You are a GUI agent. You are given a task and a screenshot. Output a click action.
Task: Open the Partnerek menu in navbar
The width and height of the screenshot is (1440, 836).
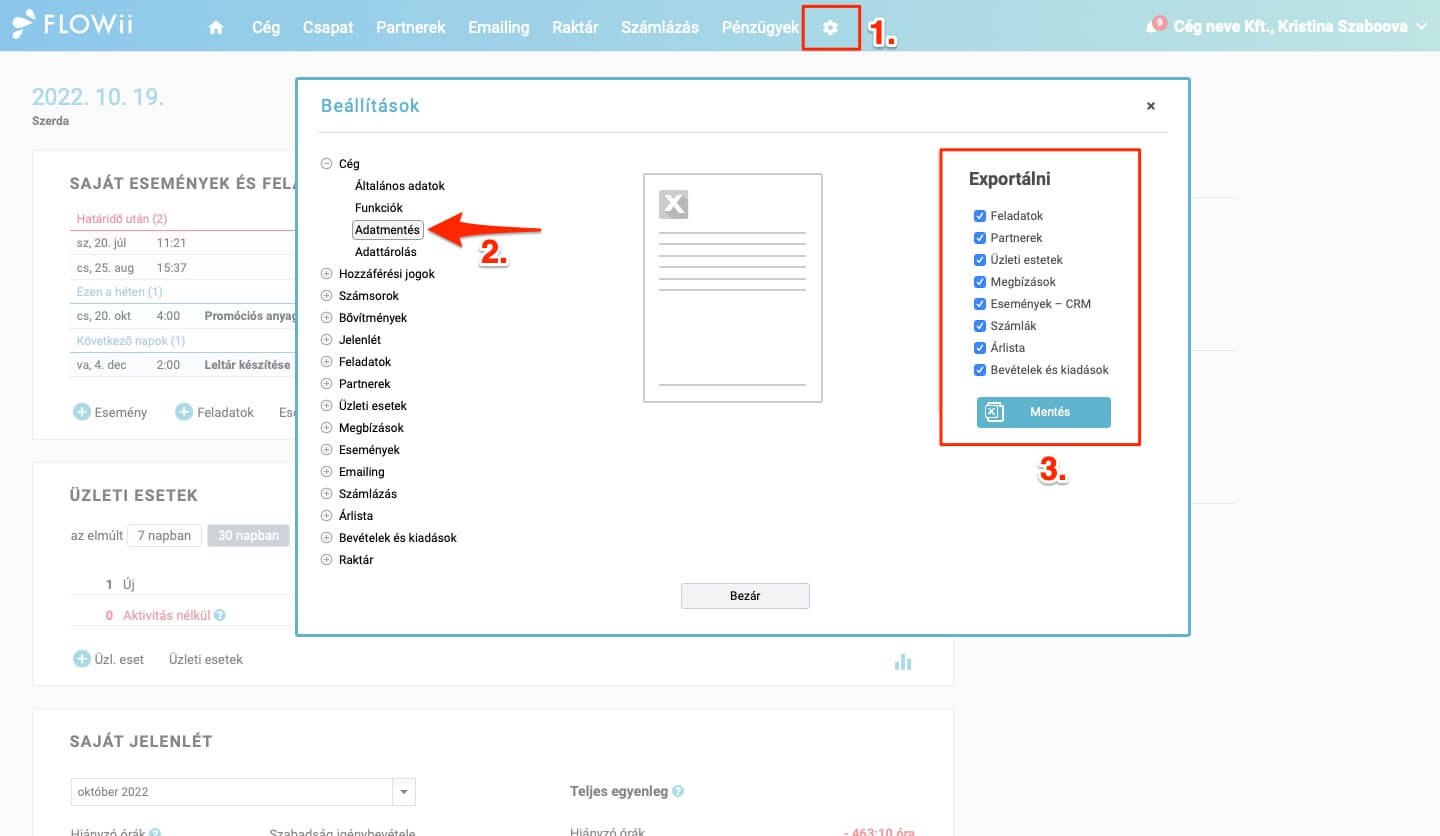411,27
